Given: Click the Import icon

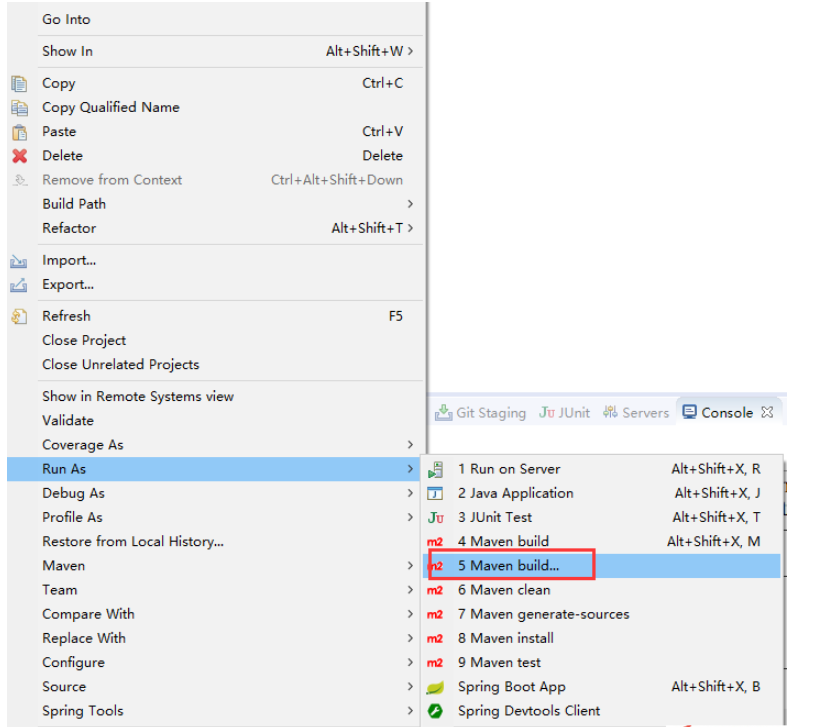Looking at the screenshot, I should coord(19,261).
